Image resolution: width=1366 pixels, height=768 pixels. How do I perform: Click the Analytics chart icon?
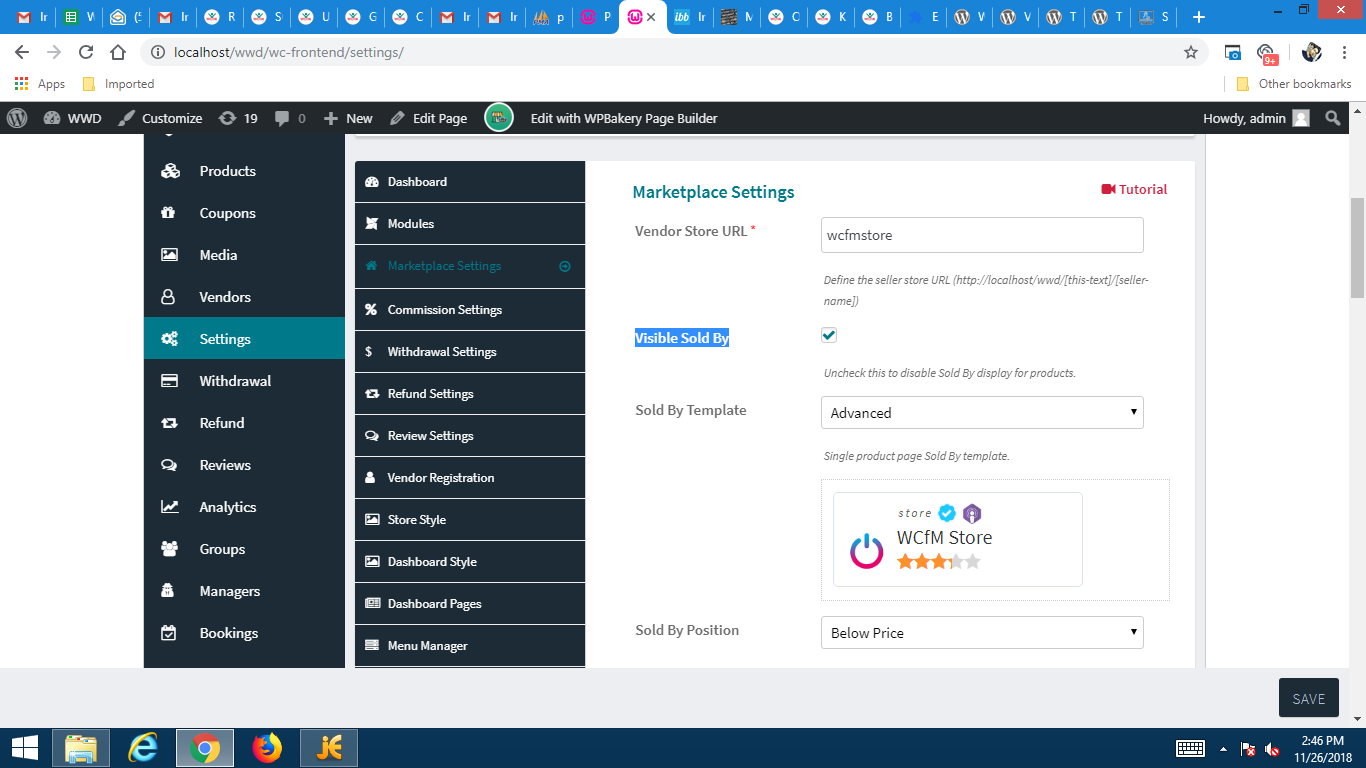point(169,507)
